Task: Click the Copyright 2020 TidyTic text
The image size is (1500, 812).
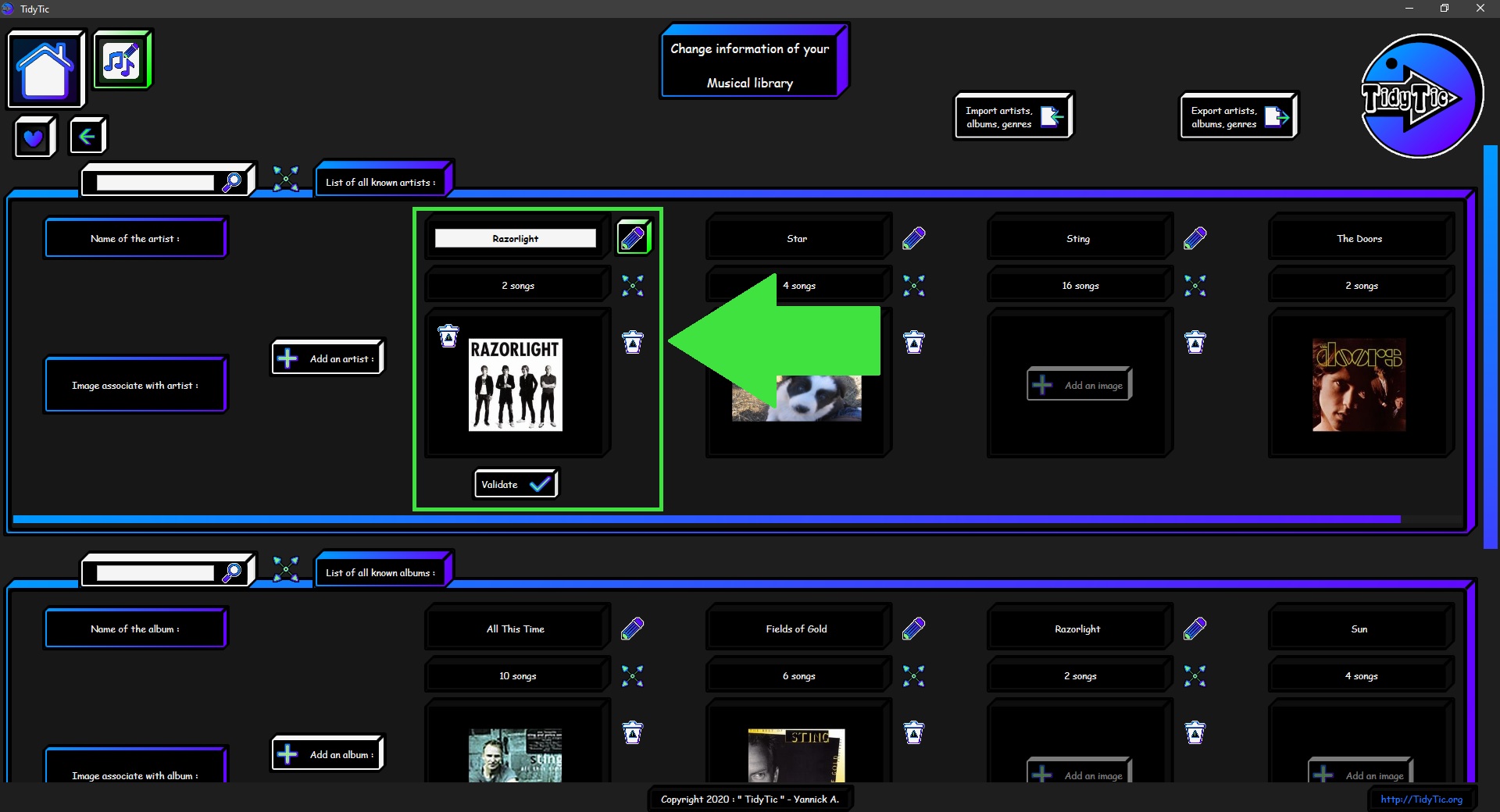Action: [750, 800]
